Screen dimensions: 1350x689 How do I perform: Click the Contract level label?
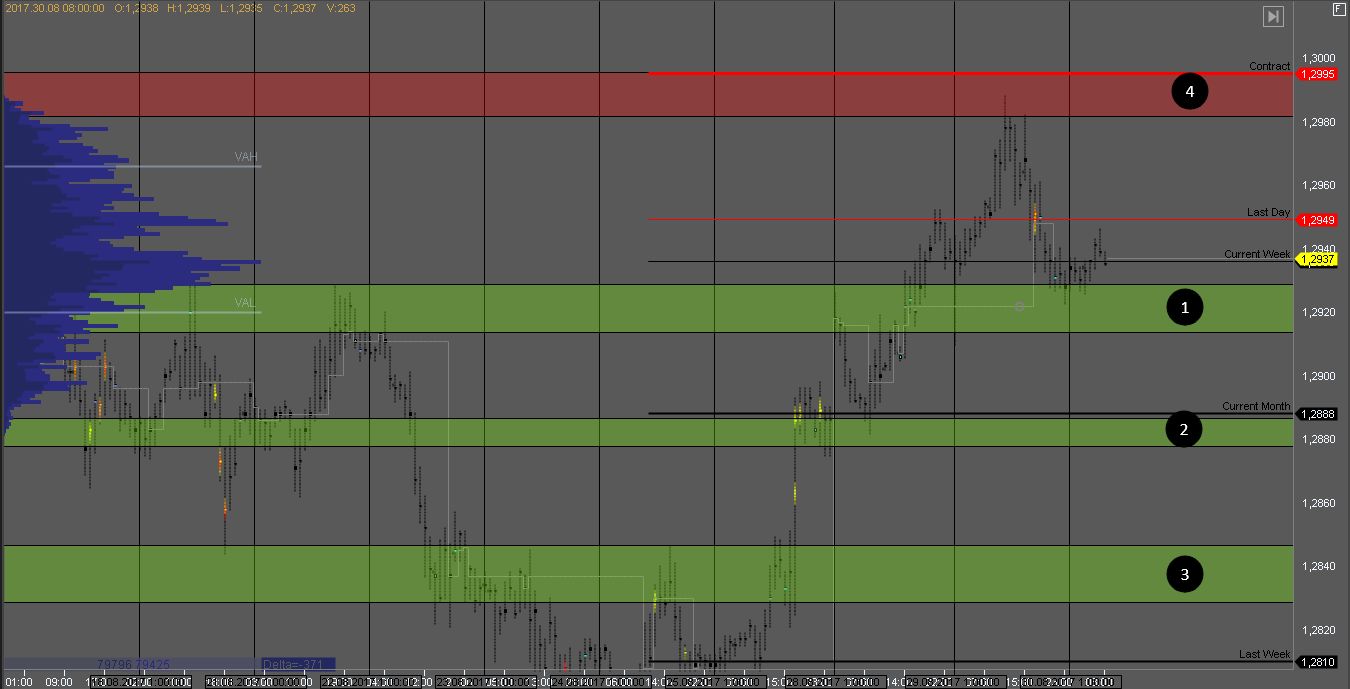tap(1269, 66)
